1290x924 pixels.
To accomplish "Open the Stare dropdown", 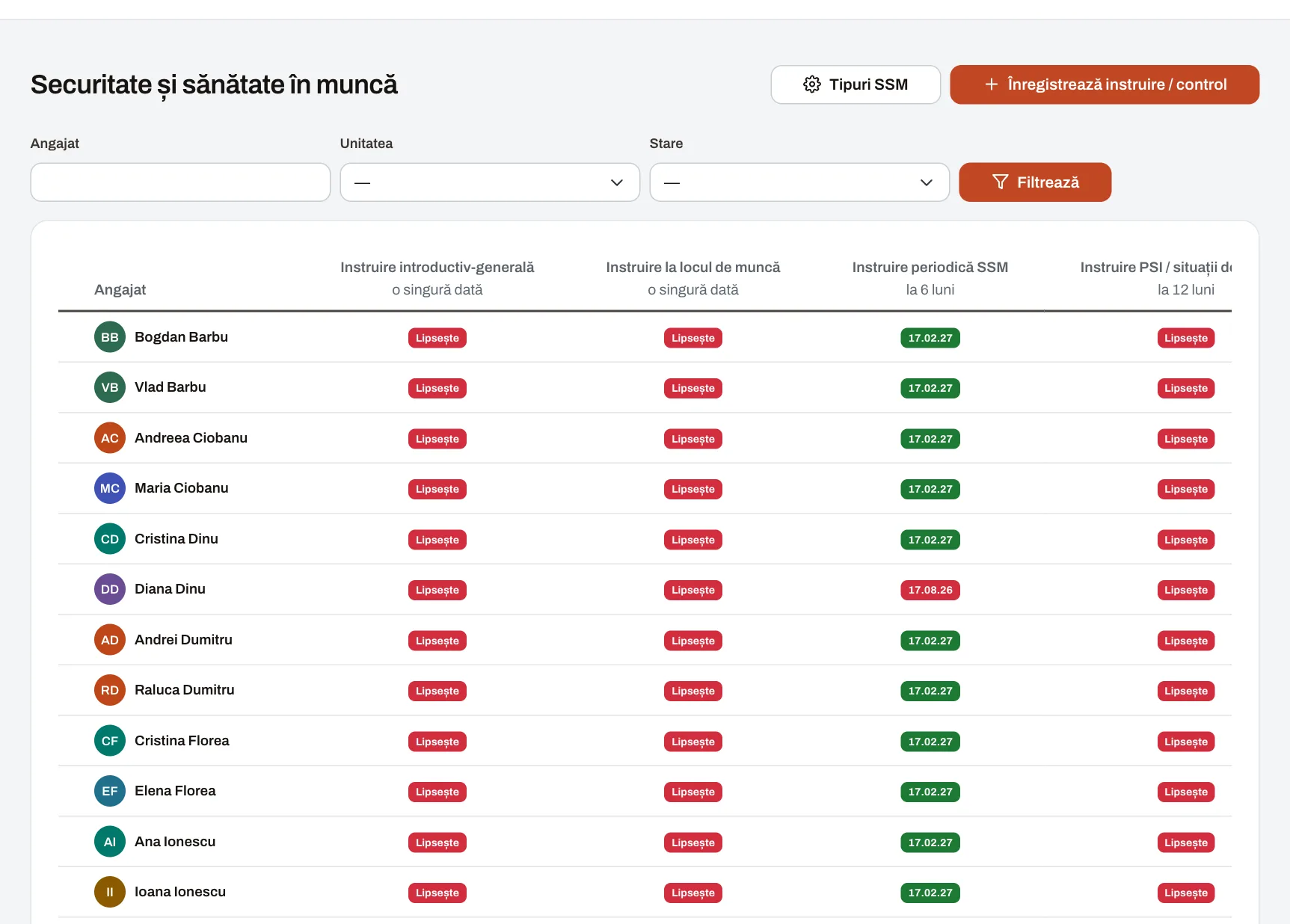I will (799, 182).
